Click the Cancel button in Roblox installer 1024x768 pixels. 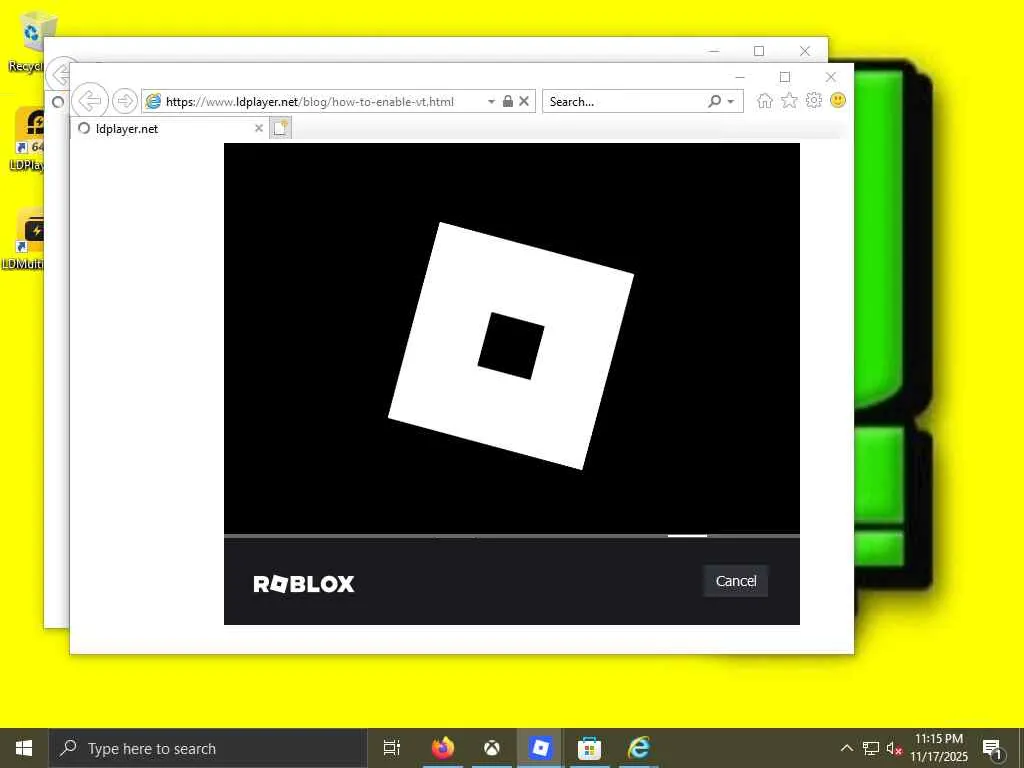pyautogui.click(x=735, y=581)
